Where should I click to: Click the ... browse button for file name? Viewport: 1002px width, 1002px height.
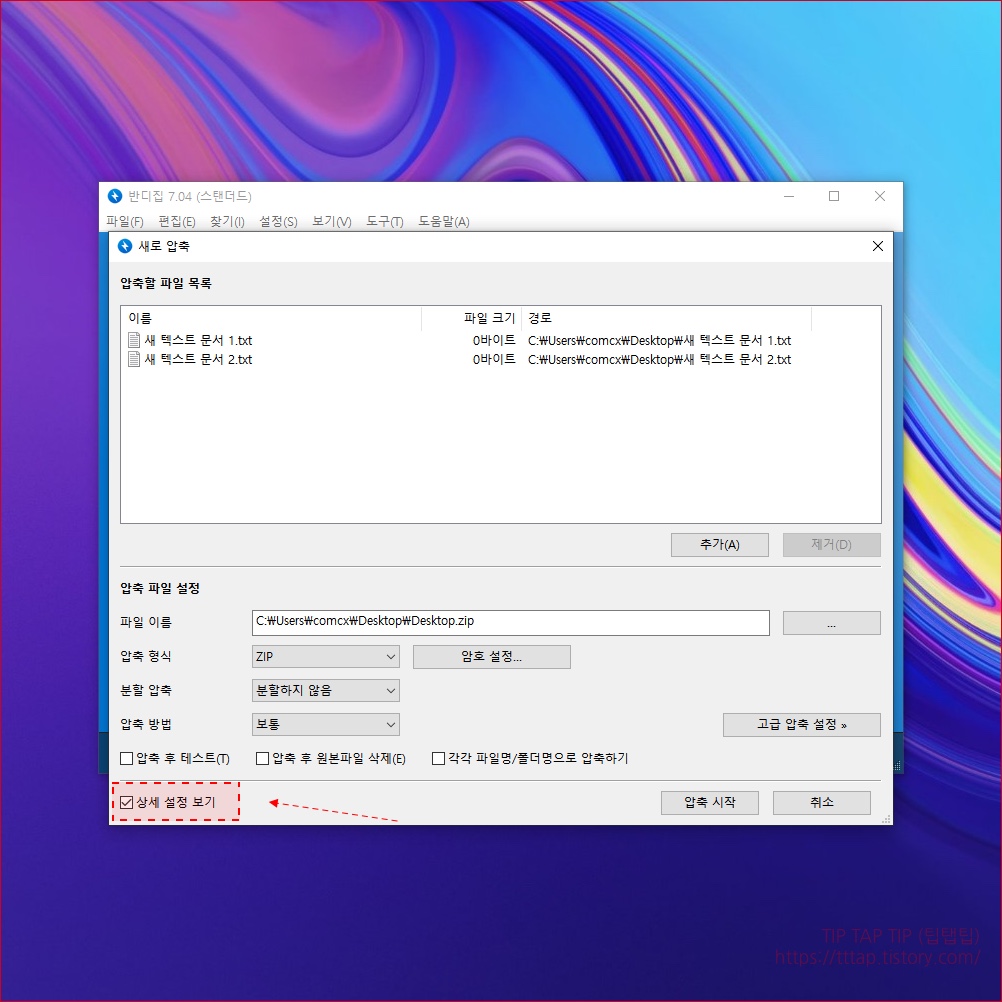(831, 623)
